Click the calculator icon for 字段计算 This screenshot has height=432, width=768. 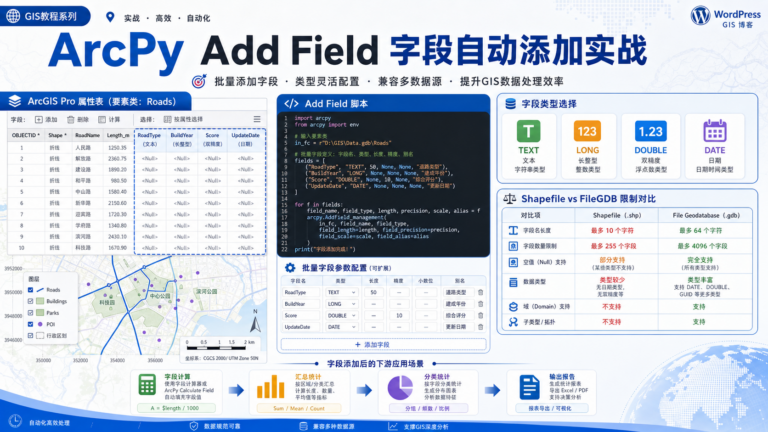[147, 384]
